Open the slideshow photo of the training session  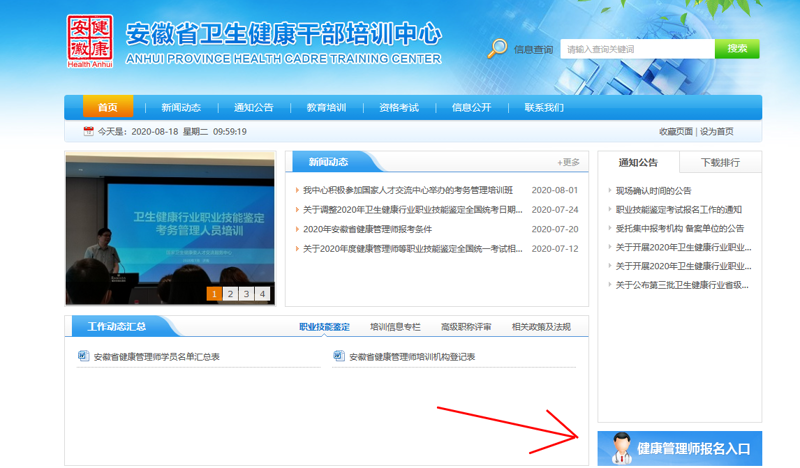(170, 228)
